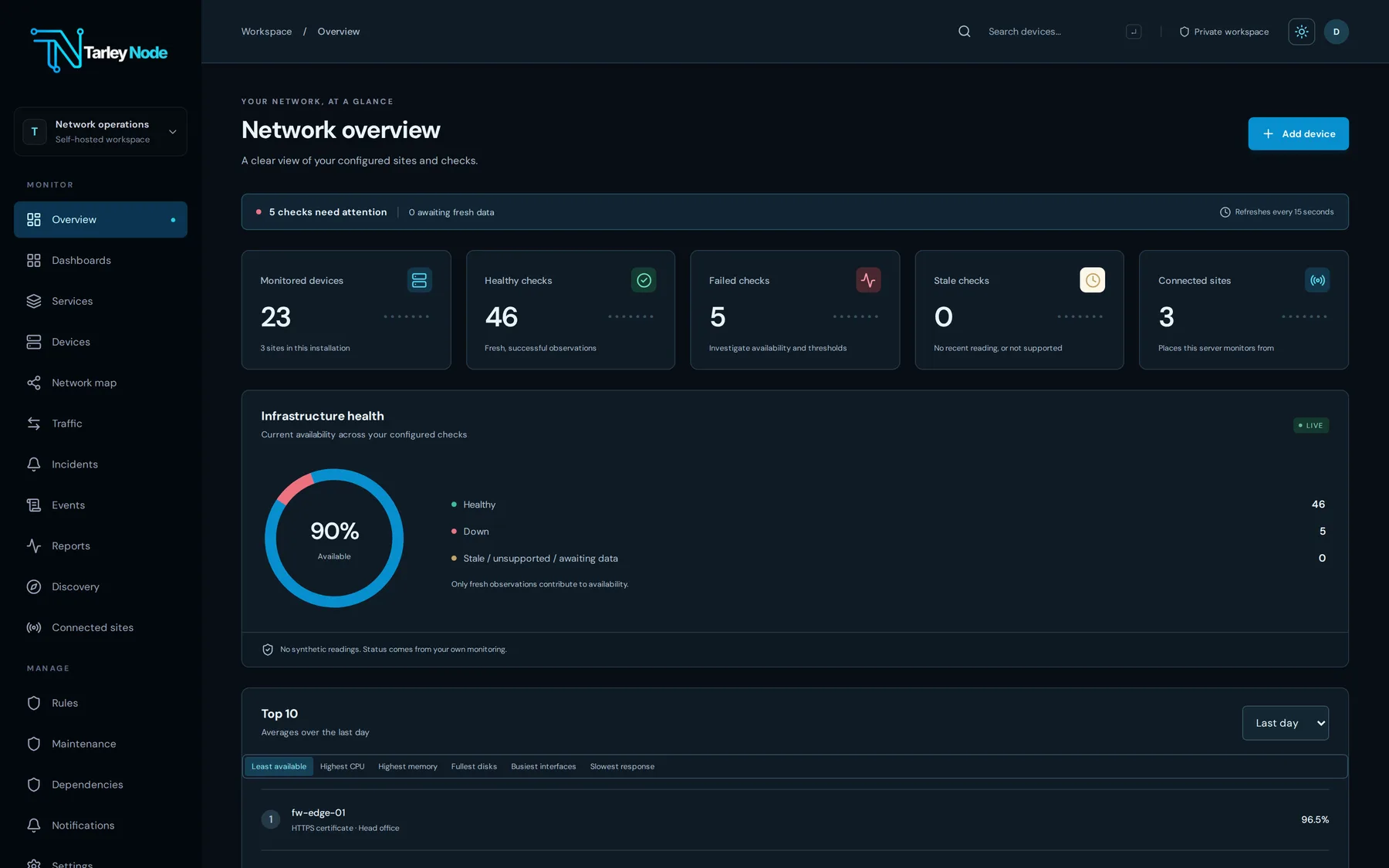
Task: Click the private workspace shield icon
Action: 1185,32
